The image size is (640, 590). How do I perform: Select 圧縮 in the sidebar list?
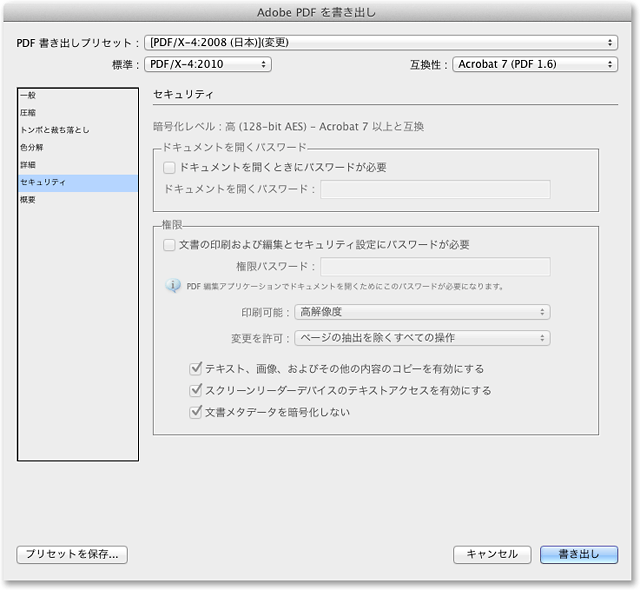[28, 113]
